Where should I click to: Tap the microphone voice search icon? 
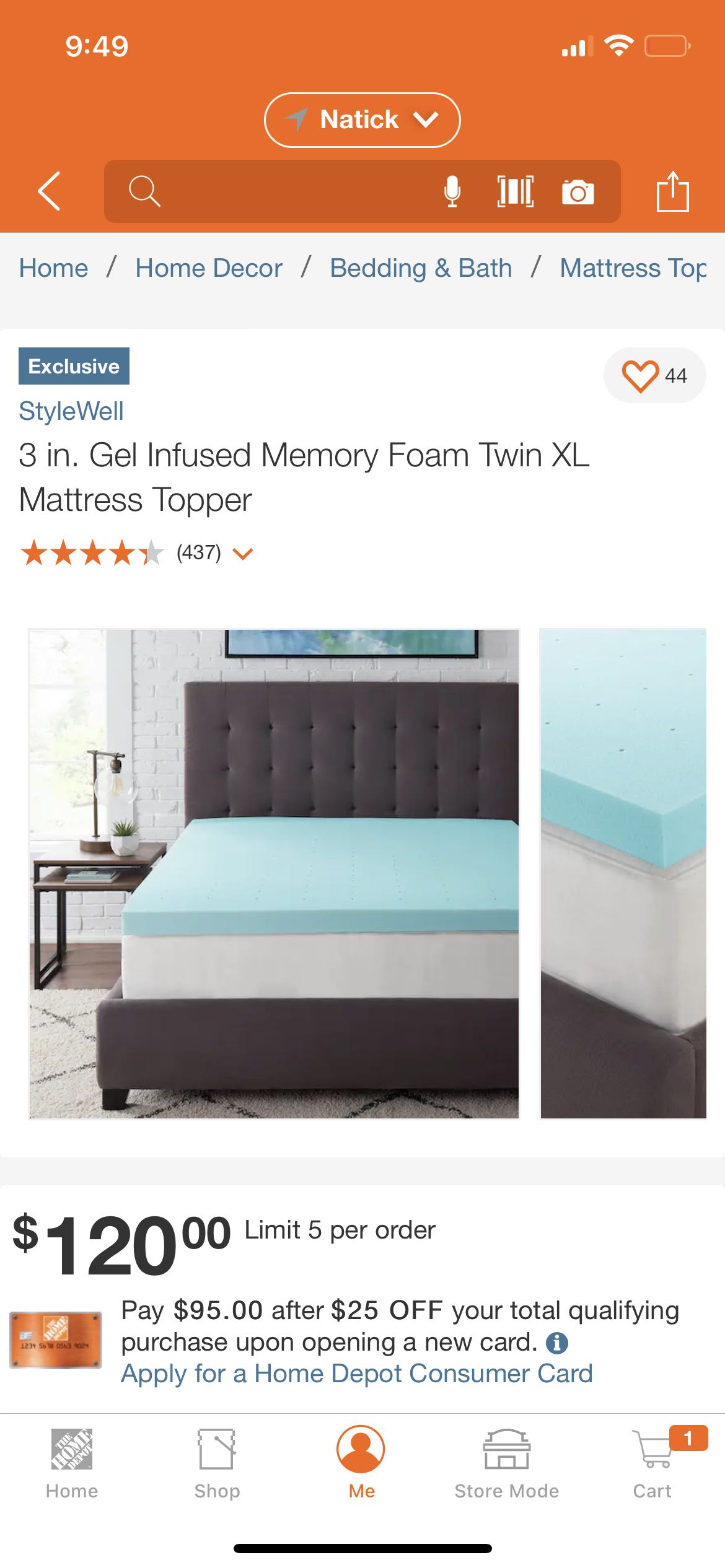point(452,191)
